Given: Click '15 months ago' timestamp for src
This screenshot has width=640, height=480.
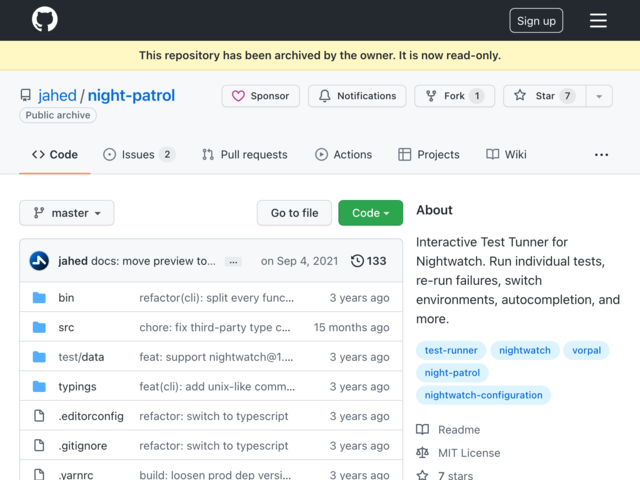Looking at the screenshot, I should 351,327.
